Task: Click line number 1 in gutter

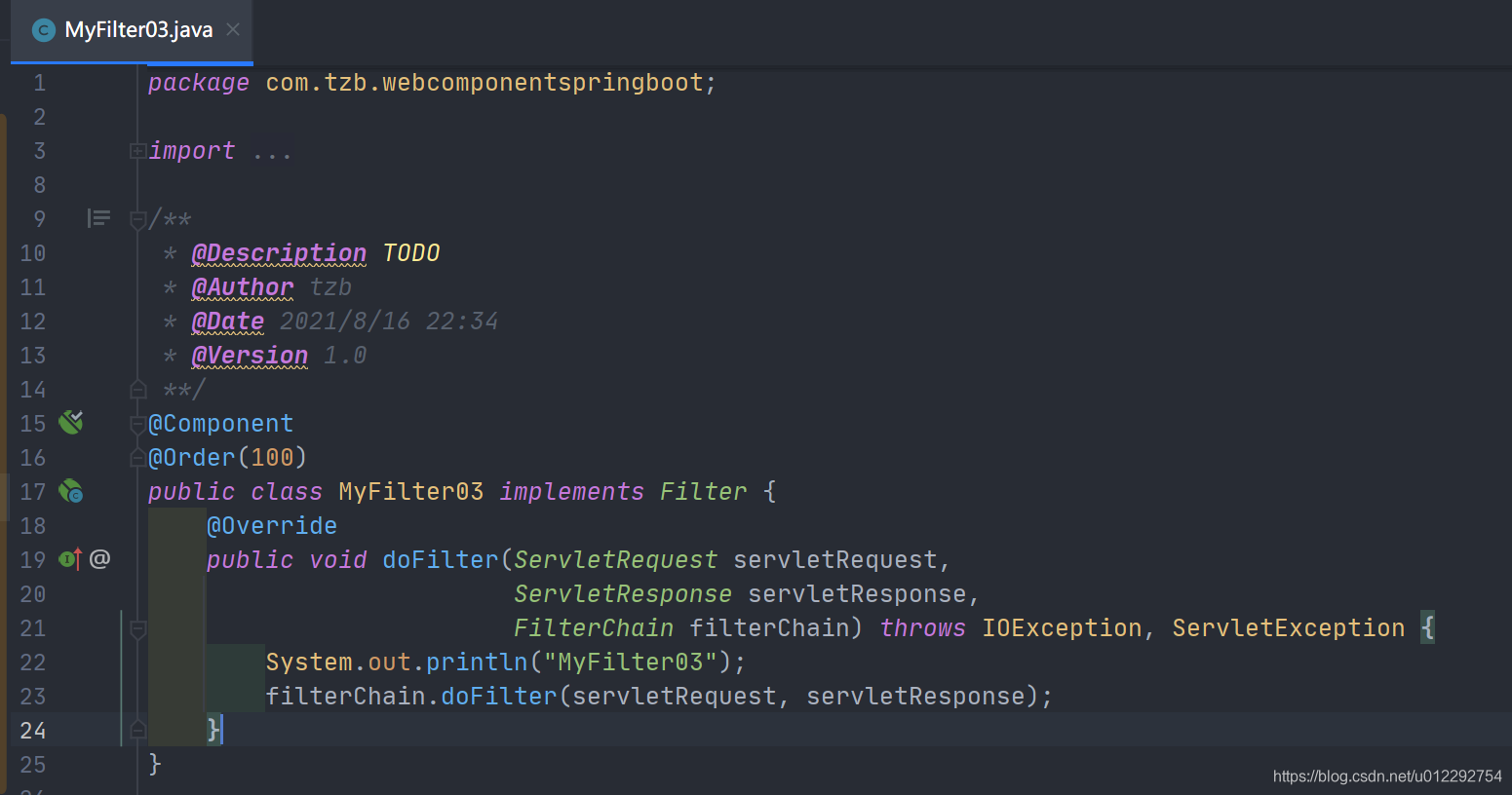Action: tap(40, 83)
